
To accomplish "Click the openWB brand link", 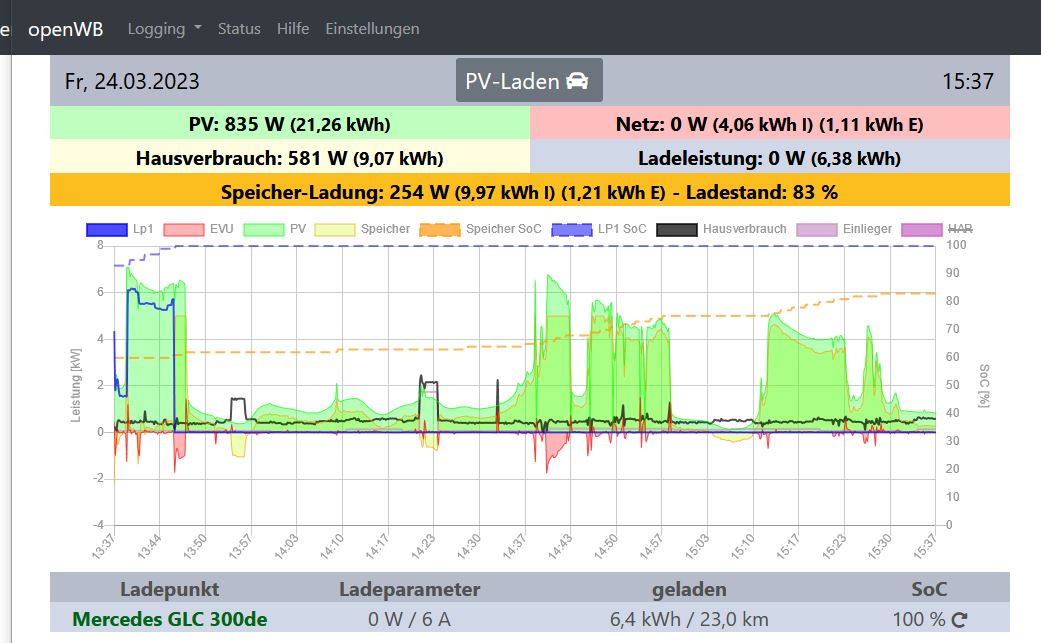I will (x=65, y=29).
